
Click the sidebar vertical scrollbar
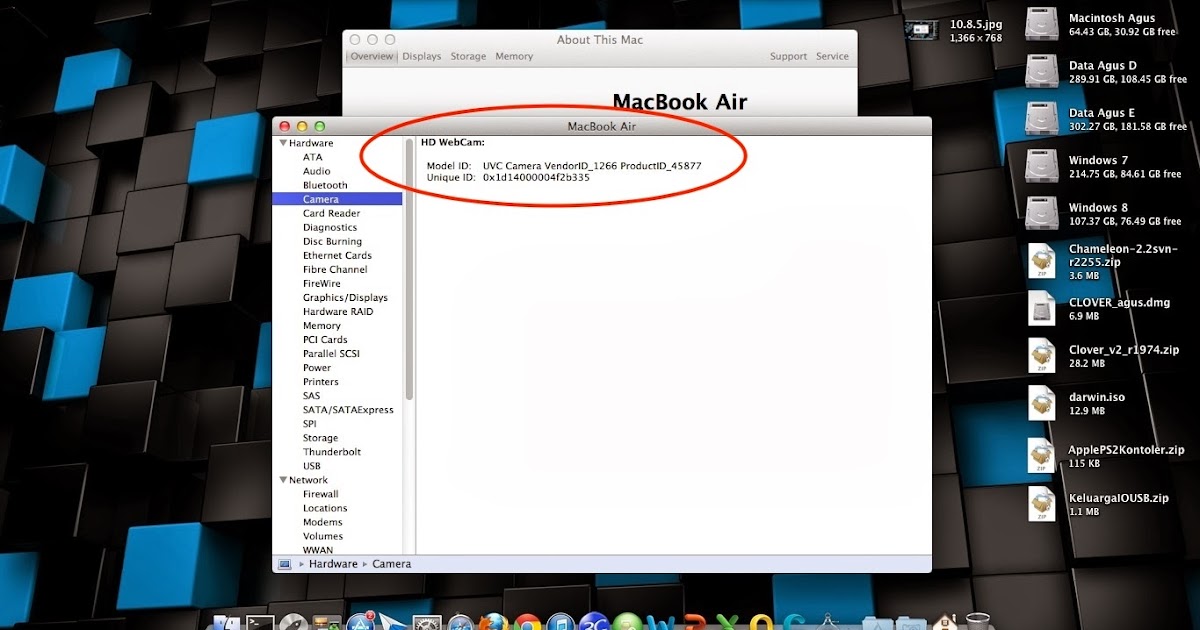(x=409, y=270)
